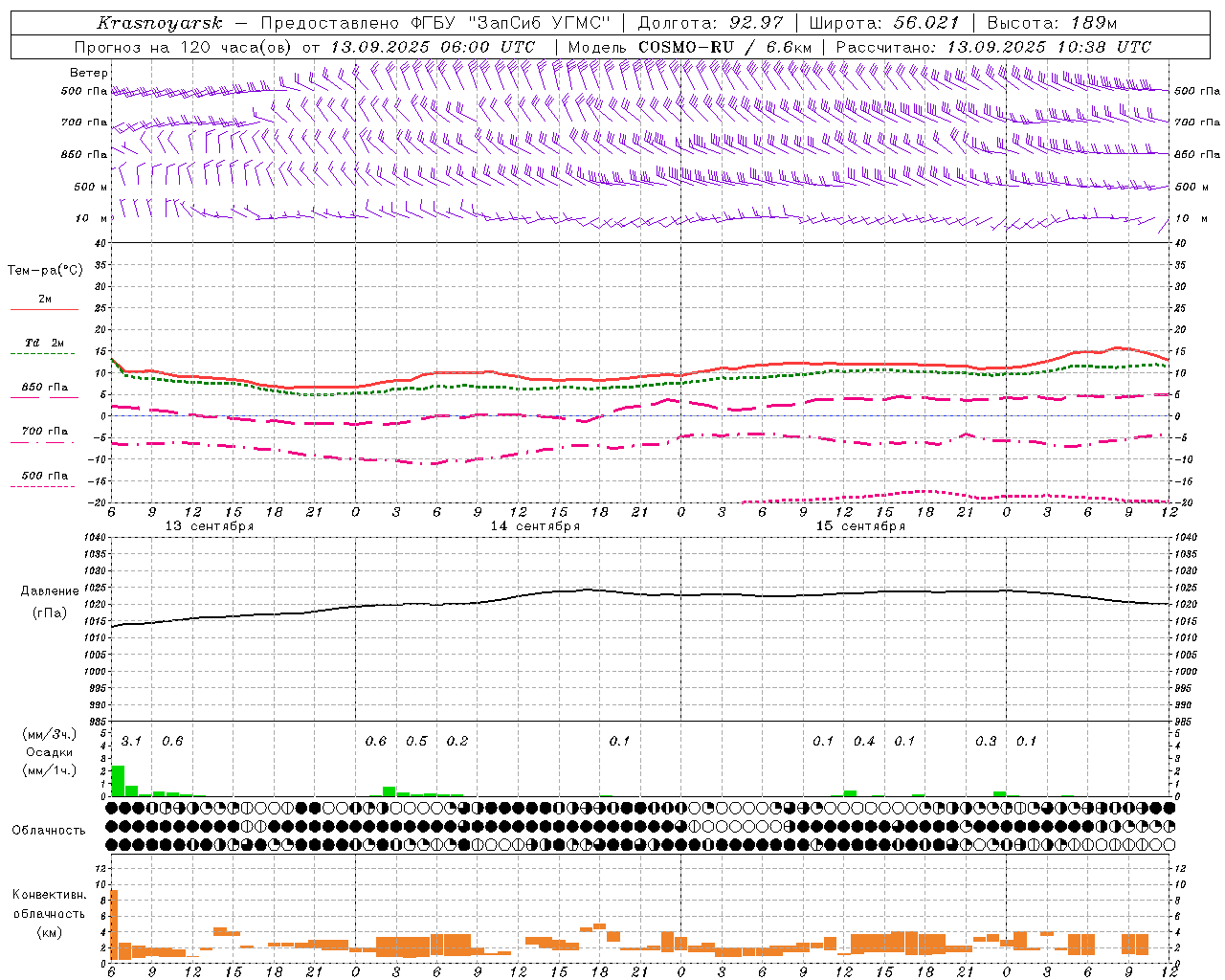Click the tallest green precipitation bar
The height and width of the screenshot is (980, 1225).
[x=118, y=781]
